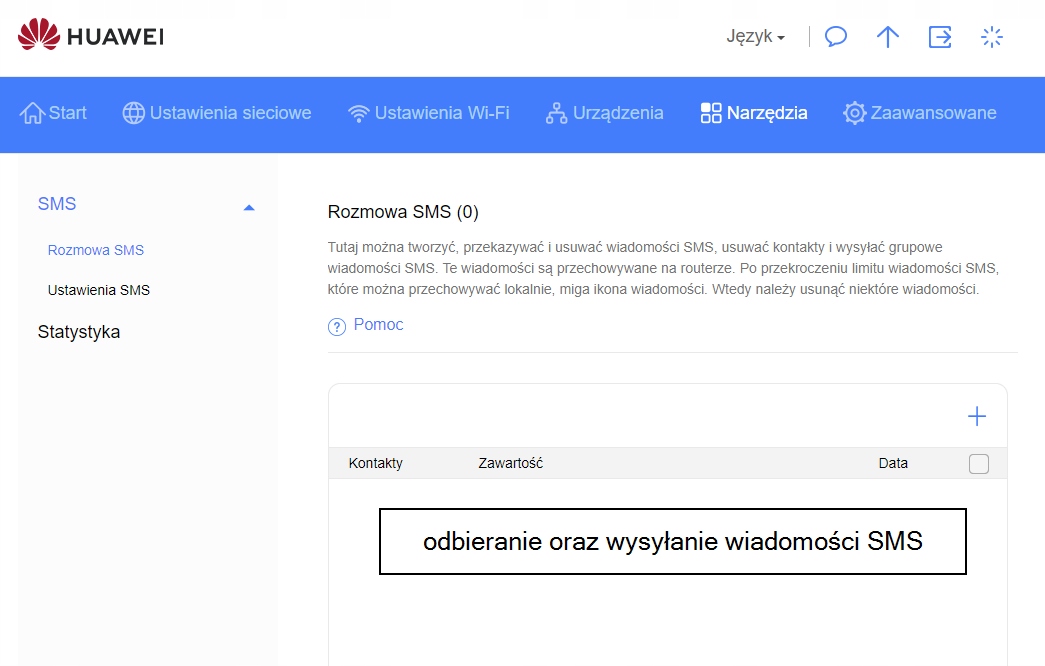Click the update arrow icon in header

[888, 37]
